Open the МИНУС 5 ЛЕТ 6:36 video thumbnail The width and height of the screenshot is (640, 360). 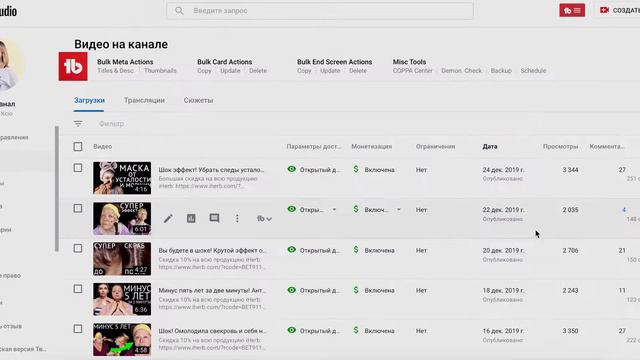[x=122, y=299]
